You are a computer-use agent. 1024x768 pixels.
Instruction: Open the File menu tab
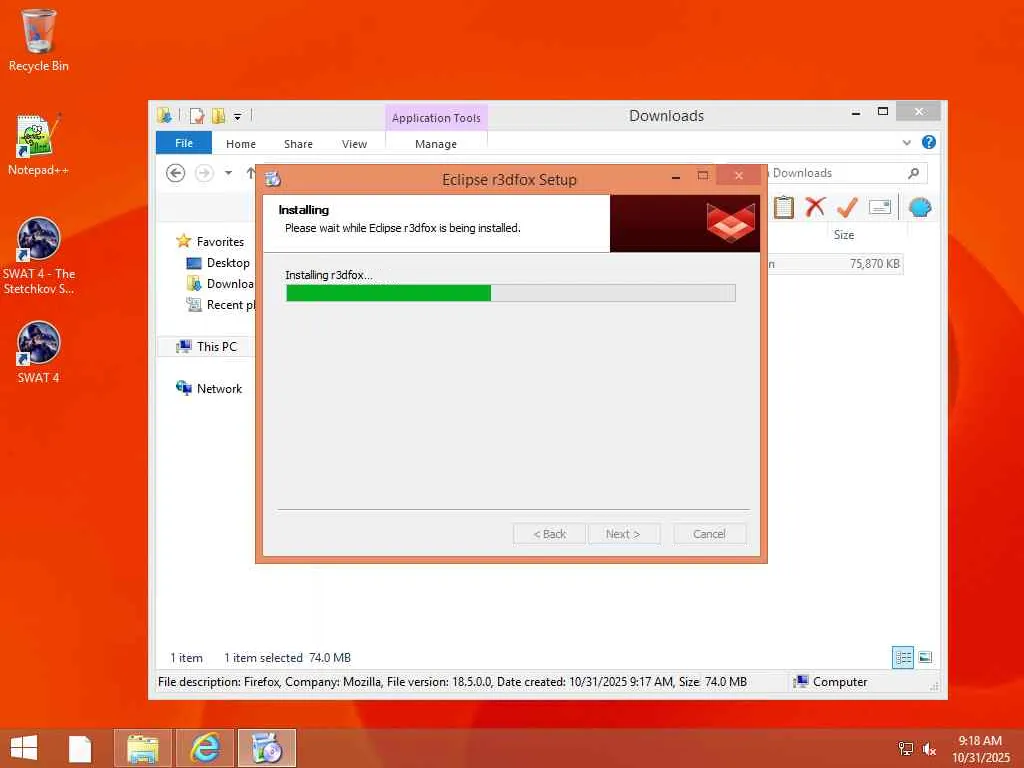[184, 143]
